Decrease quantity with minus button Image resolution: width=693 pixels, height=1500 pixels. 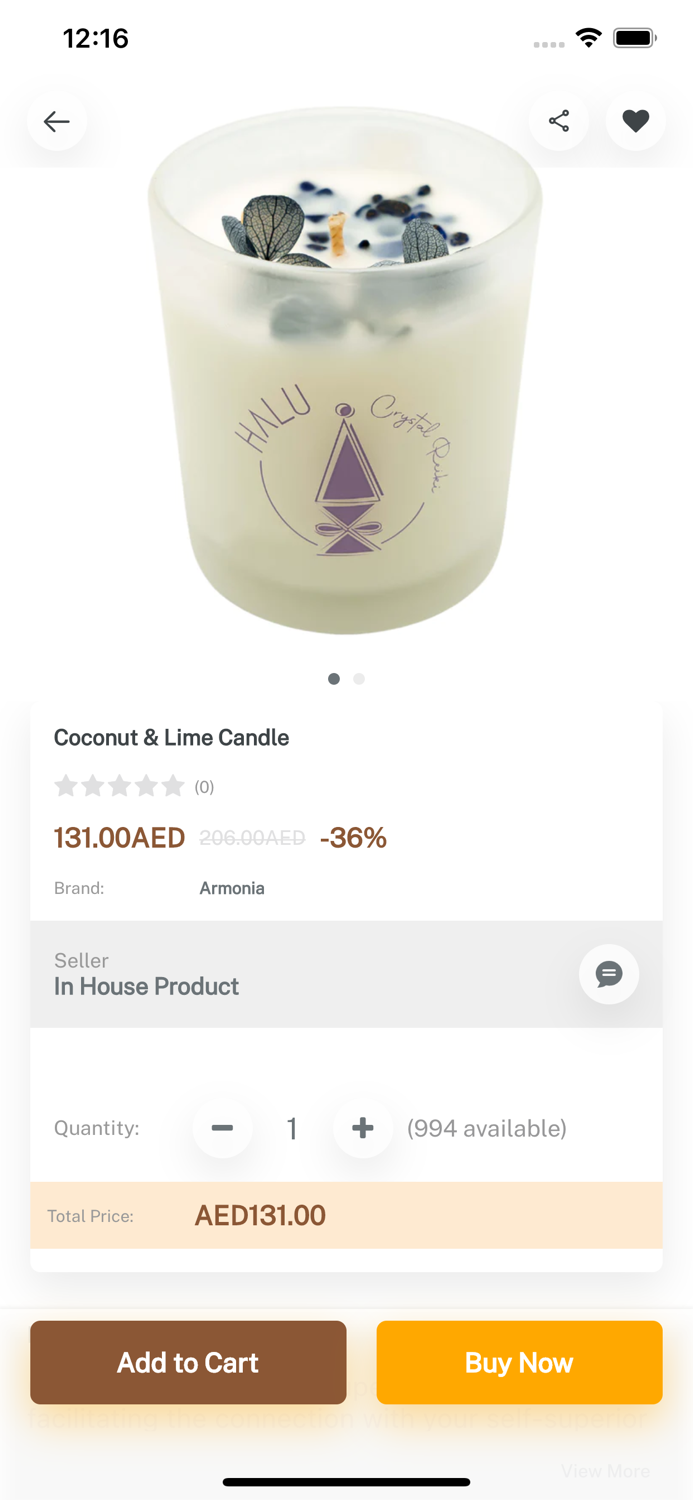pos(222,1128)
